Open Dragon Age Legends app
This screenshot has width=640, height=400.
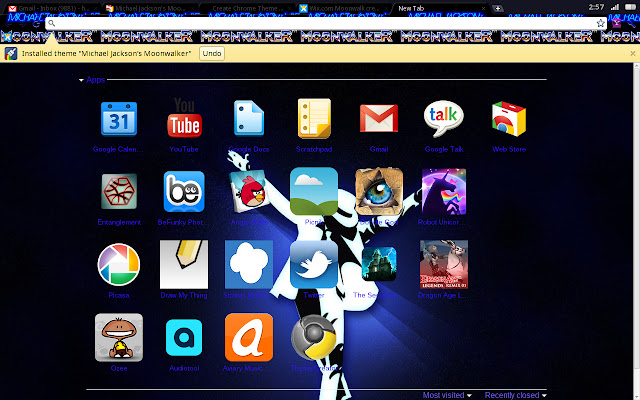coord(444,264)
